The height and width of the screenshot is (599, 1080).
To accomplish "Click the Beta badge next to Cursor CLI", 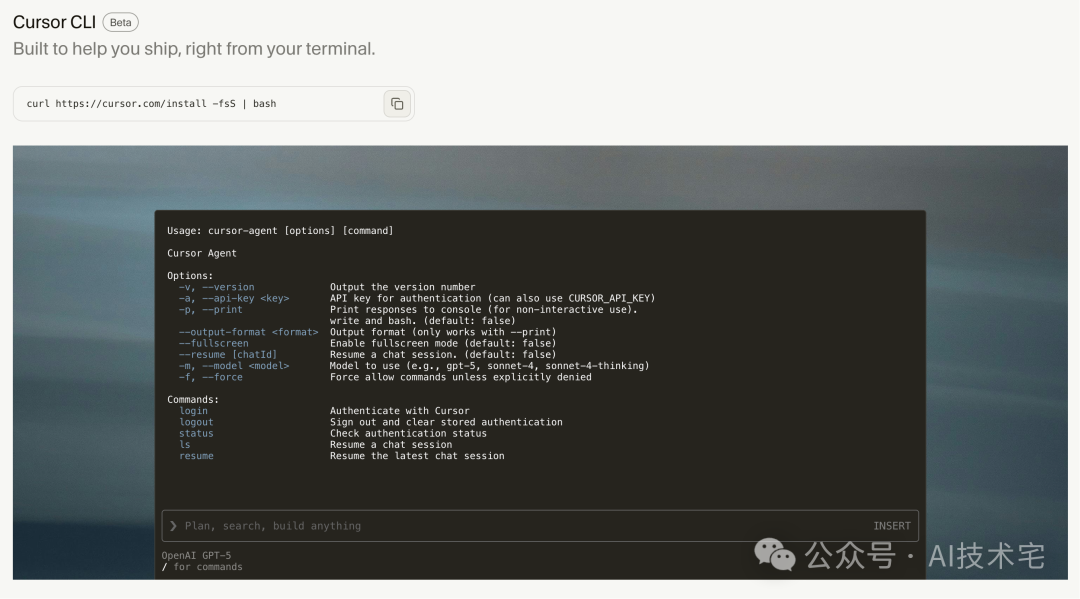I will pos(120,21).
